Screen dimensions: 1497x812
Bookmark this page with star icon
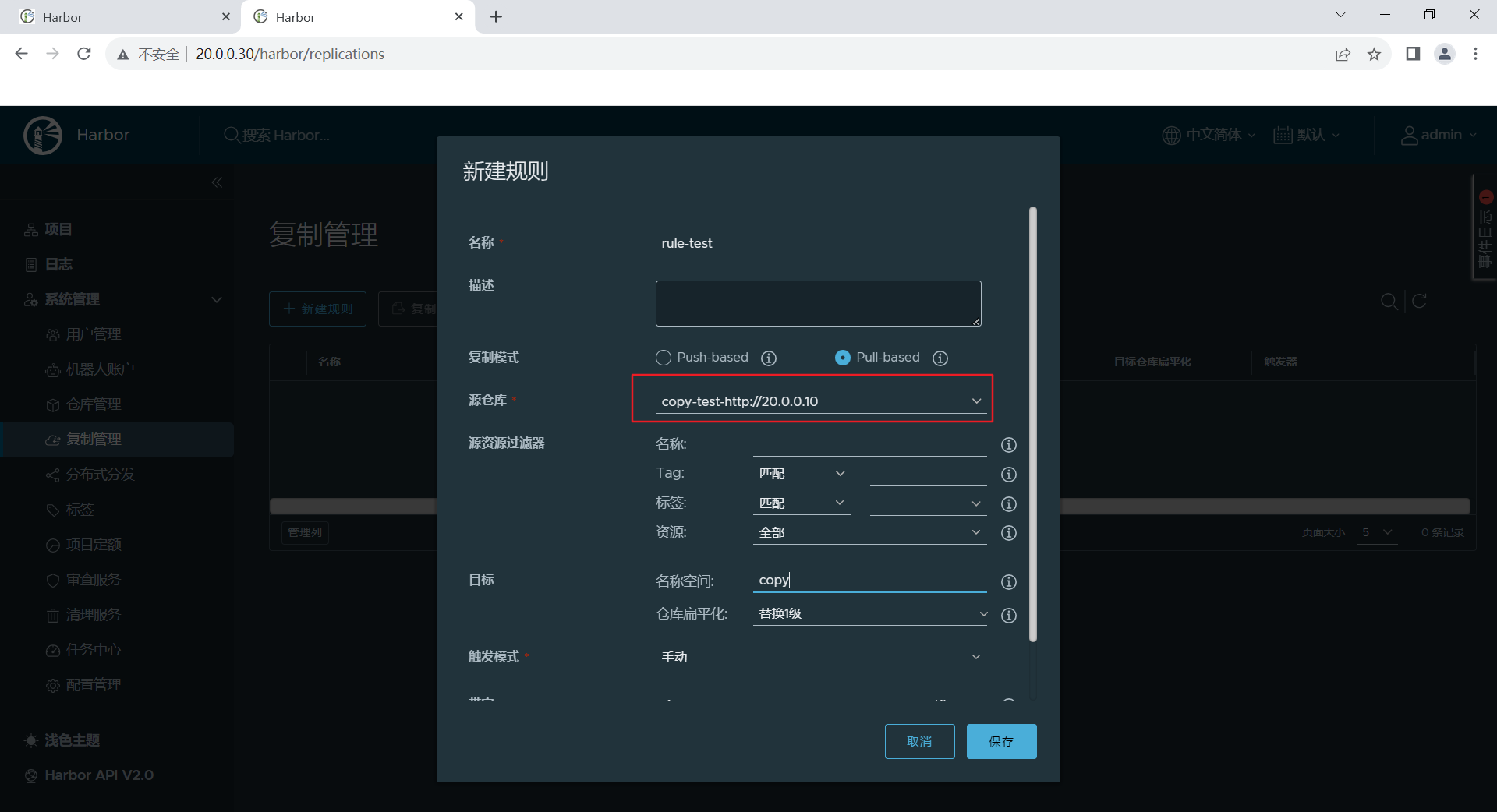coord(1374,54)
